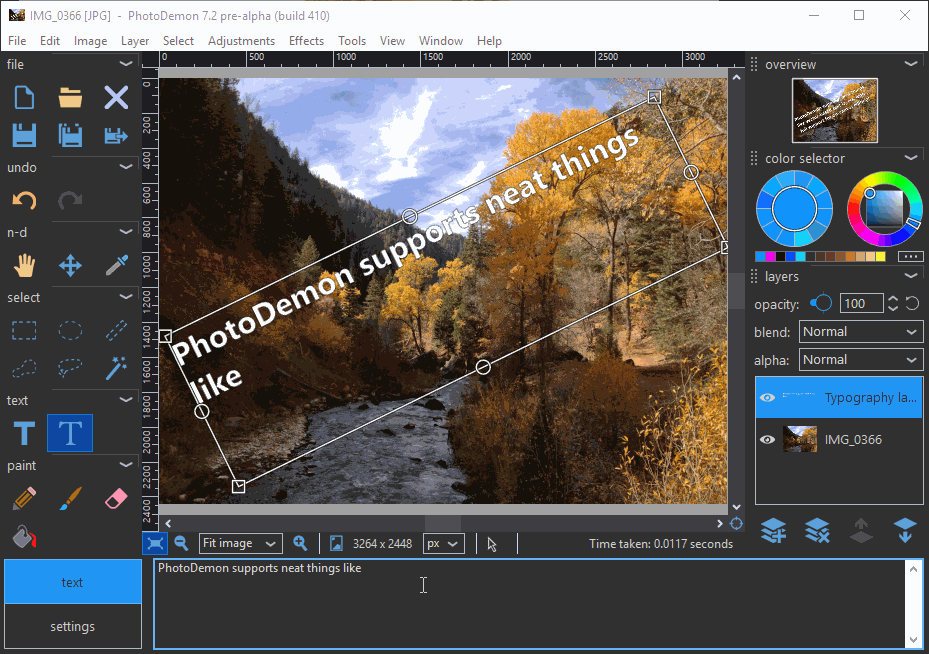Image resolution: width=929 pixels, height=654 pixels.
Task: Collapse the color selector panel
Action: click(911, 158)
